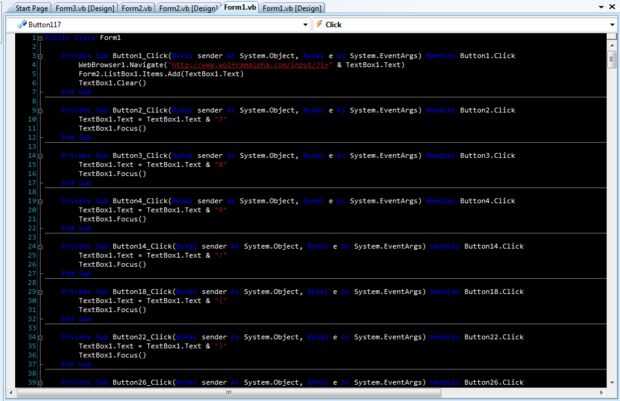Click TextBox1.Focus() on line 26
Viewport: 620px width, 401px height.
click(112, 265)
